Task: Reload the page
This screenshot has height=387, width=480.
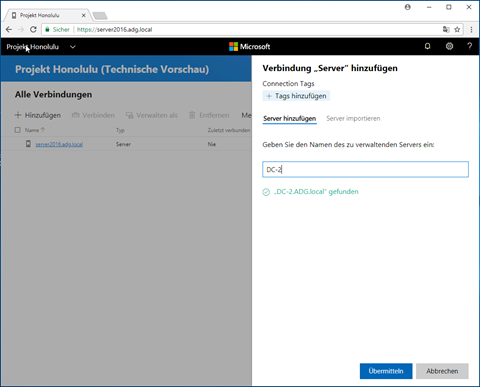Action: [x=33, y=29]
